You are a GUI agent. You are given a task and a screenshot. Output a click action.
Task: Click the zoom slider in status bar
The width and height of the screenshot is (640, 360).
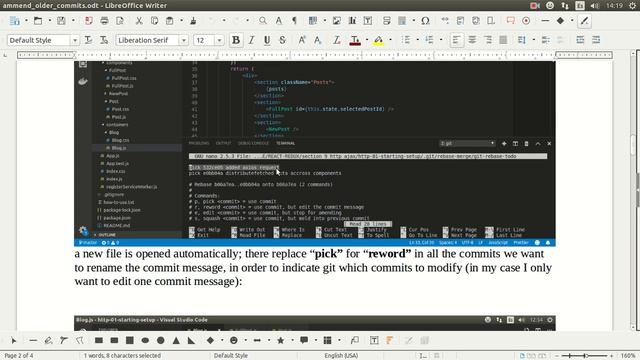tap(584, 356)
